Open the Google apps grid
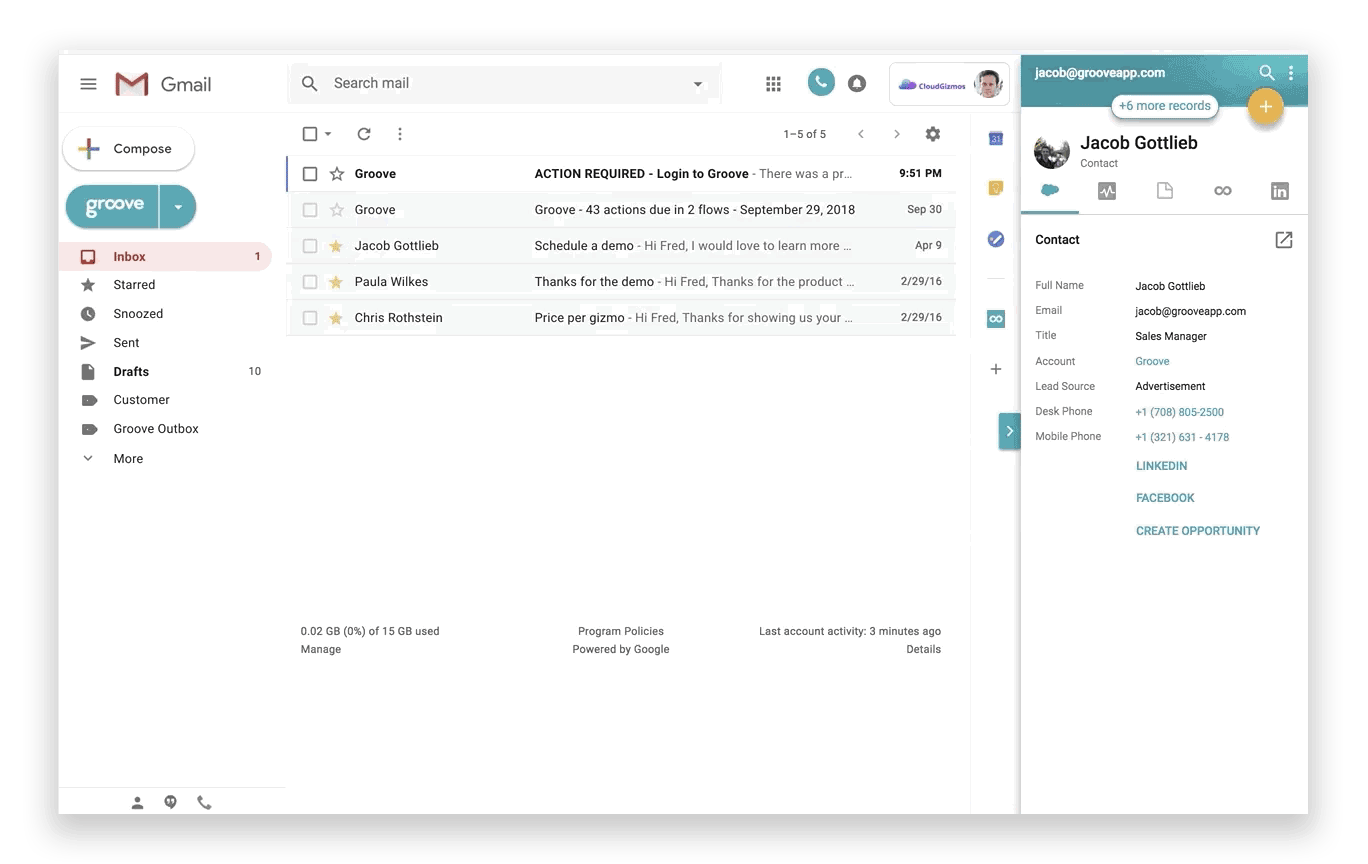The height and width of the screenshot is (864, 1368). 773,84
